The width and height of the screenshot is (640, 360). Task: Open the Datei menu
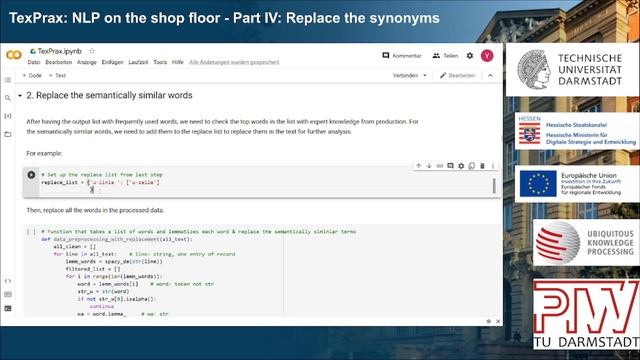34,62
